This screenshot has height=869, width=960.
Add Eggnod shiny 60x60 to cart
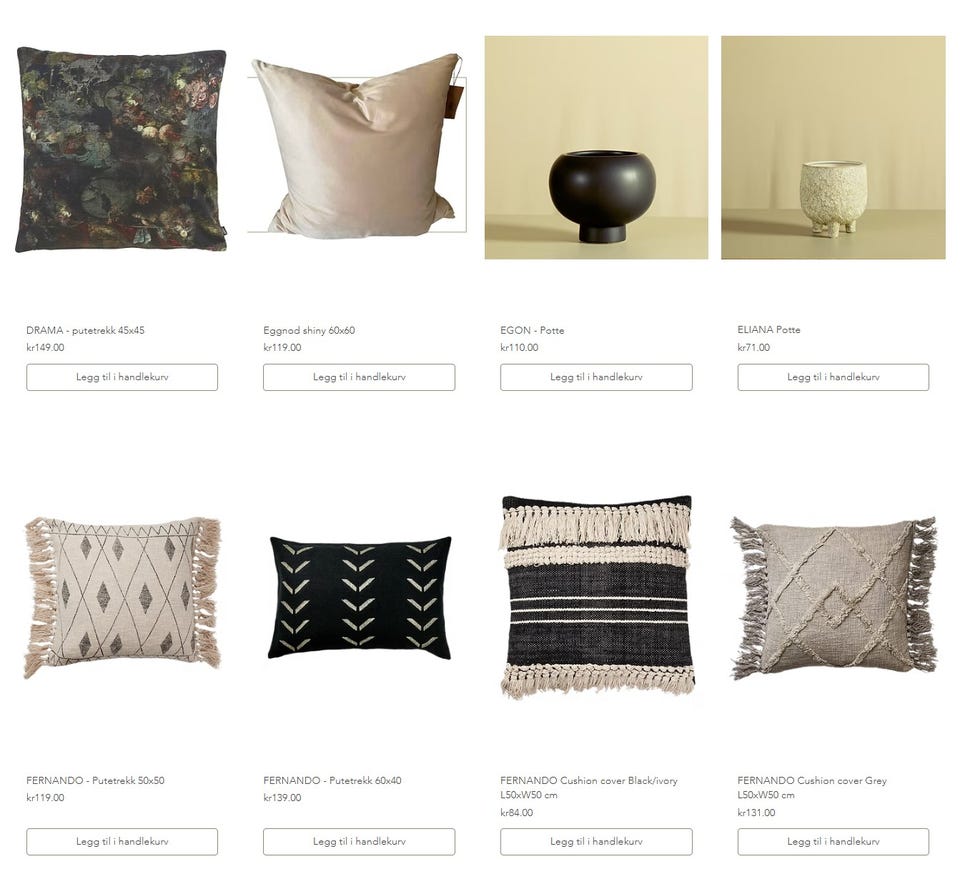[359, 377]
